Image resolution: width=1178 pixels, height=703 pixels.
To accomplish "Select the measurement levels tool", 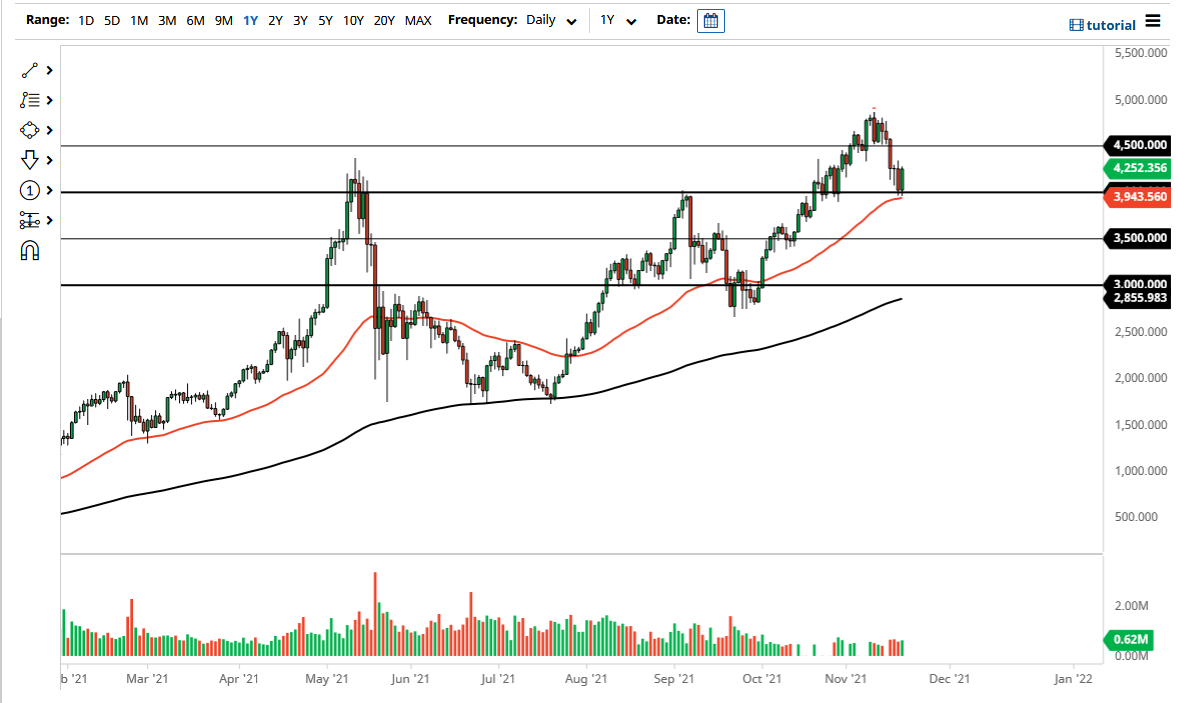I will tap(29, 220).
